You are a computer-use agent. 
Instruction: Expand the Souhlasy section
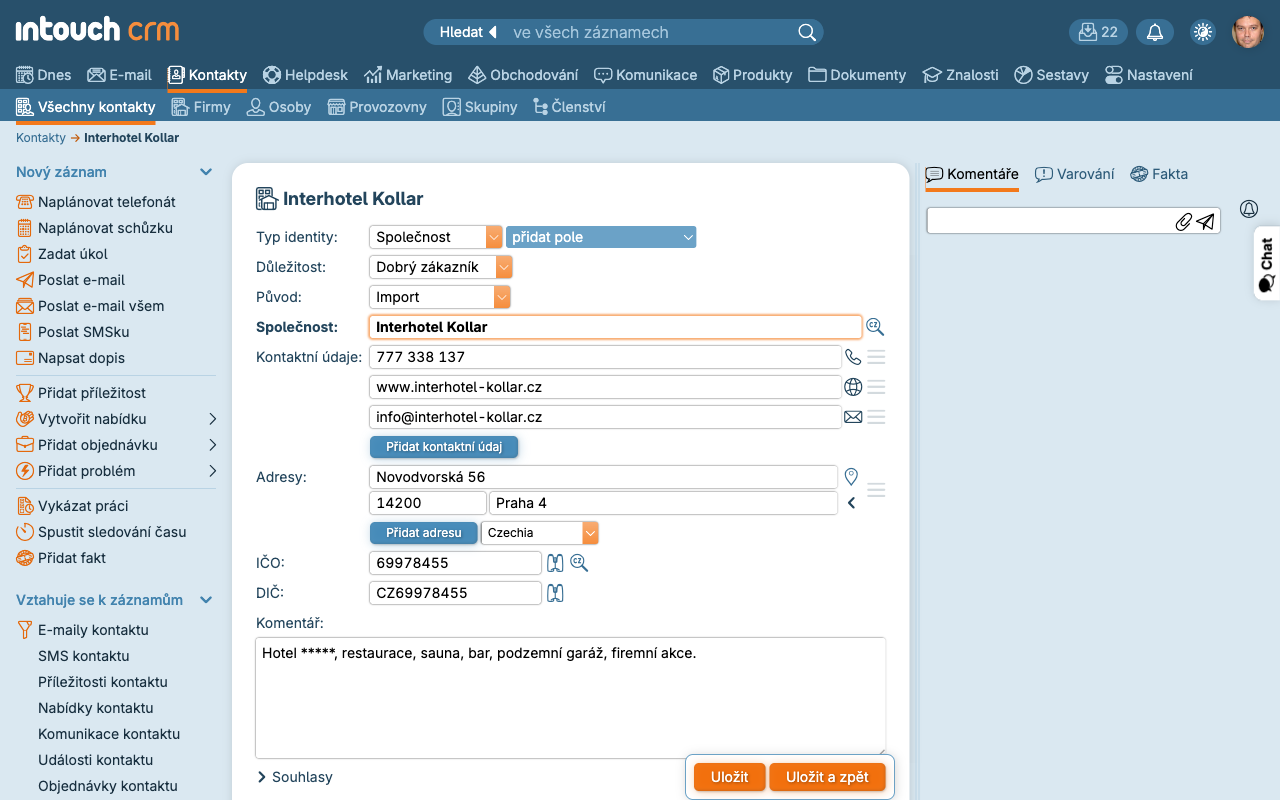(x=295, y=777)
